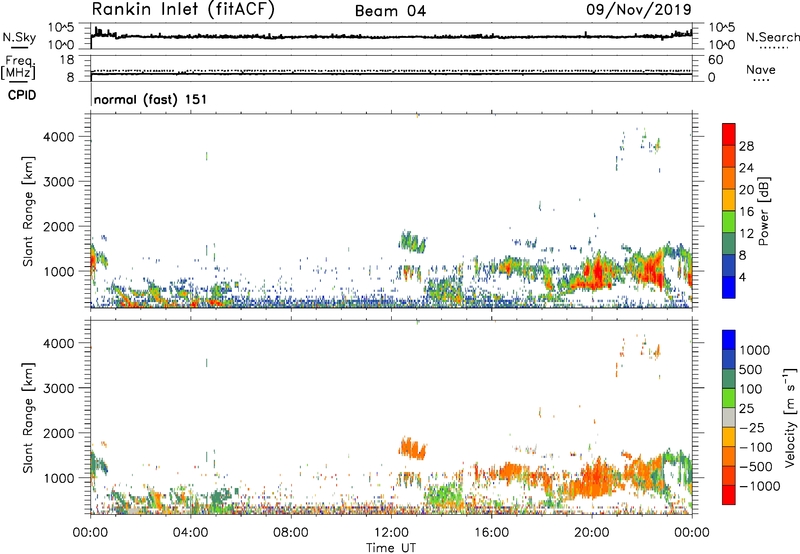Click the green echo patch near 12:30 in power panel

412,241
